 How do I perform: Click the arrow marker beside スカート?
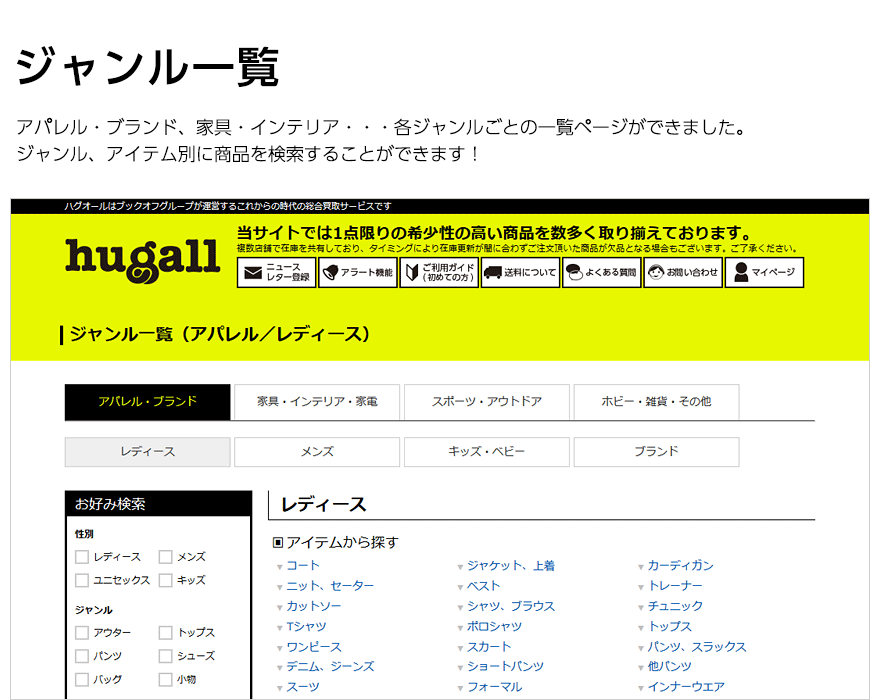click(x=460, y=648)
